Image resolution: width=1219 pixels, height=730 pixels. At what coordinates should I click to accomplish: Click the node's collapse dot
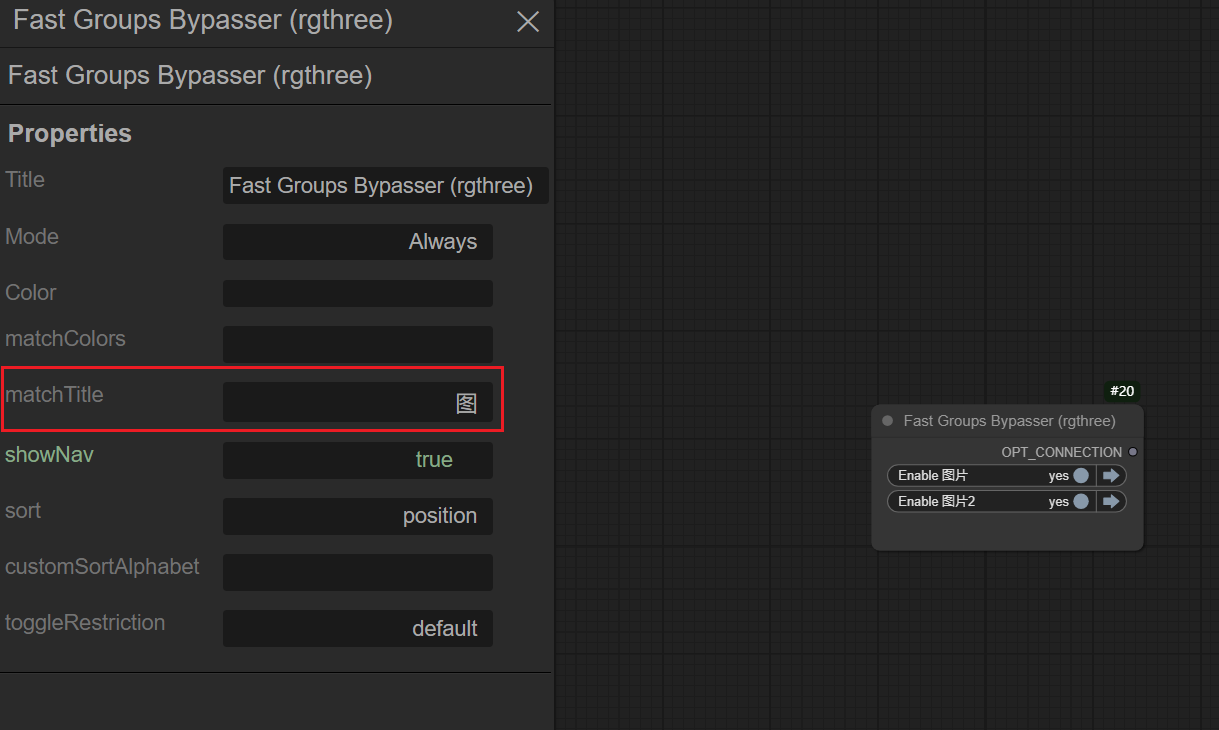[887, 421]
